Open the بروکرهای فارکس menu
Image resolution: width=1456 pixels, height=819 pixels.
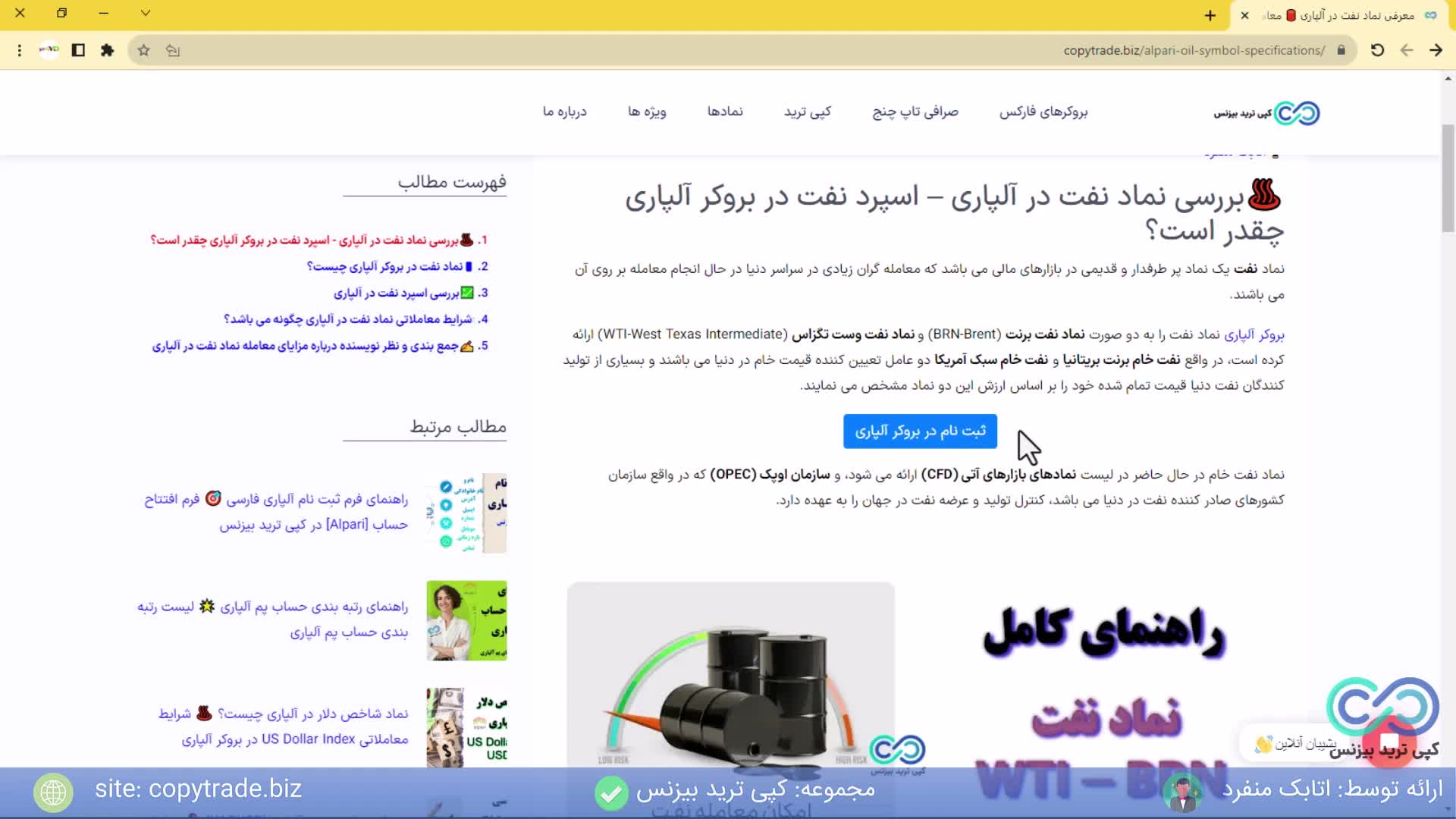point(1043,111)
